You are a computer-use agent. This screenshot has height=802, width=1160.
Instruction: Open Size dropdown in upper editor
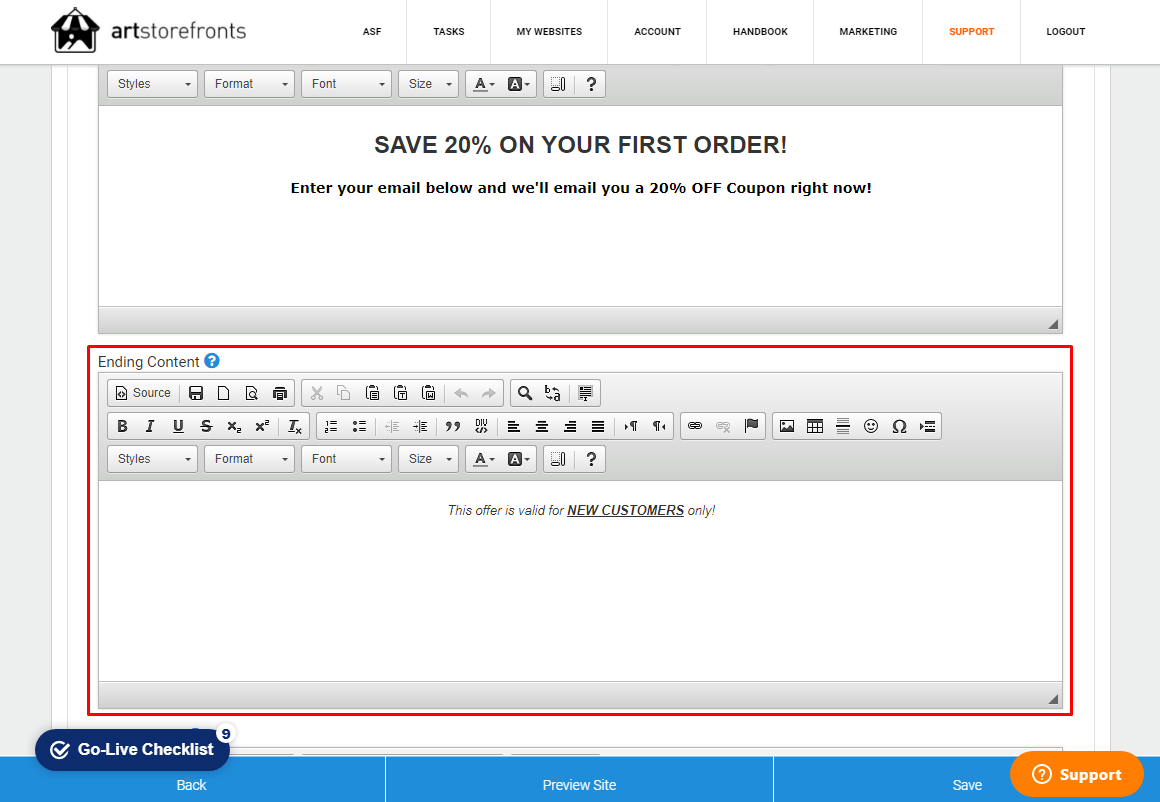pyautogui.click(x=428, y=84)
